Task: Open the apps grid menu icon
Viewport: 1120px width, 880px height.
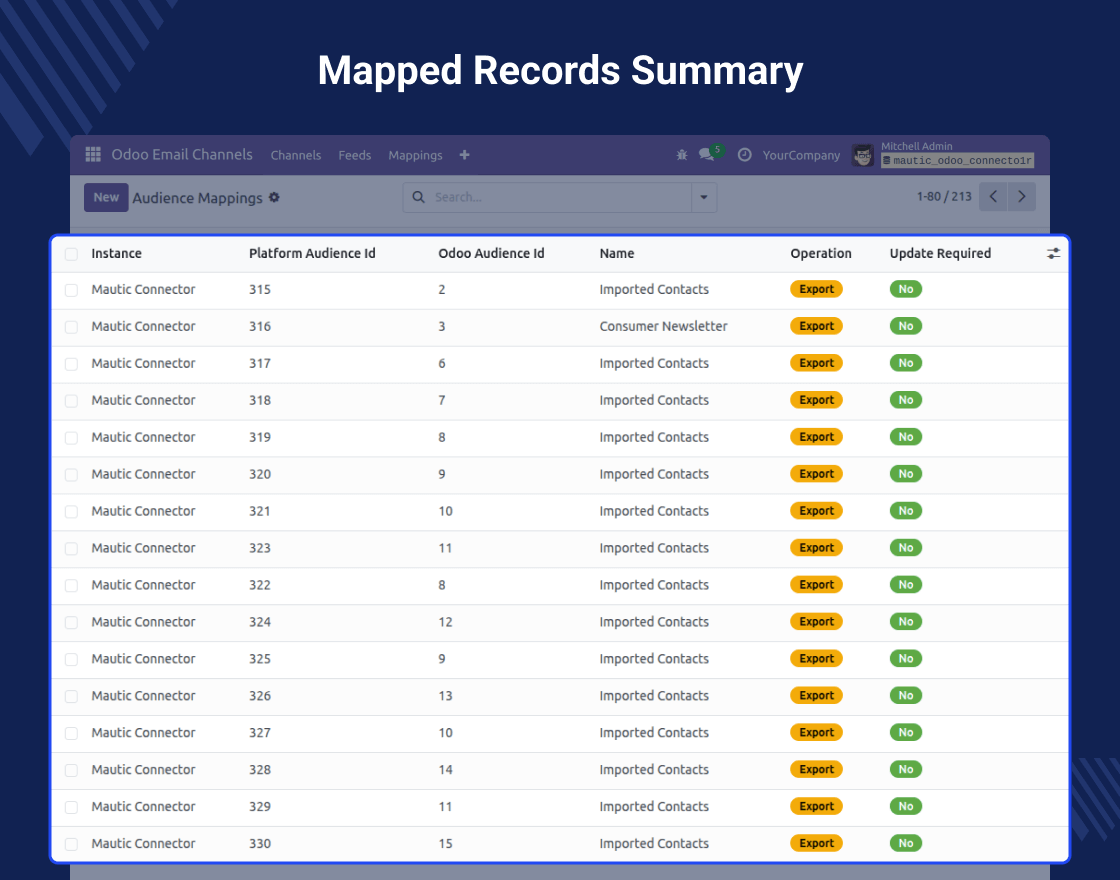Action: 93,154
